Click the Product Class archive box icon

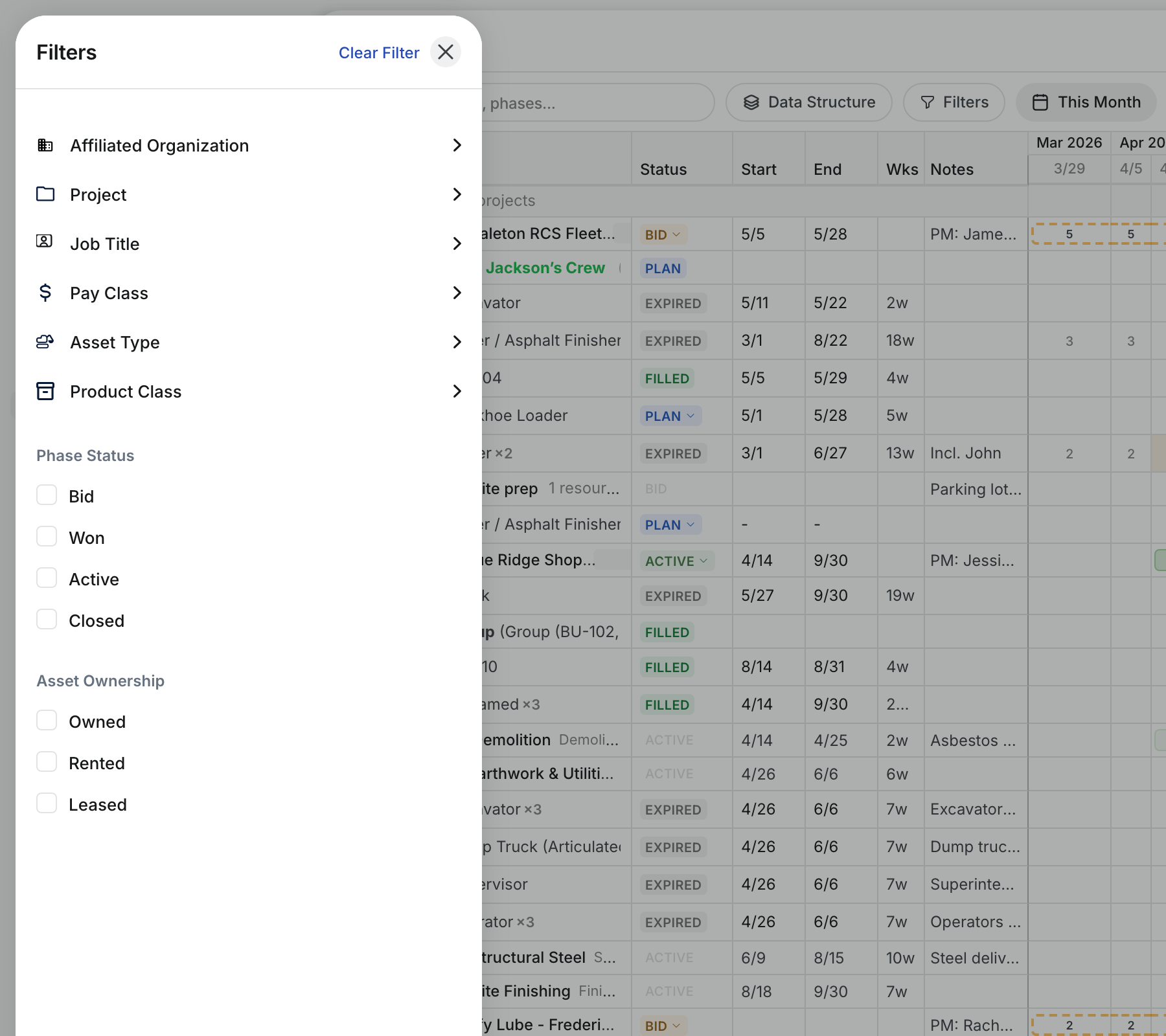tap(45, 391)
